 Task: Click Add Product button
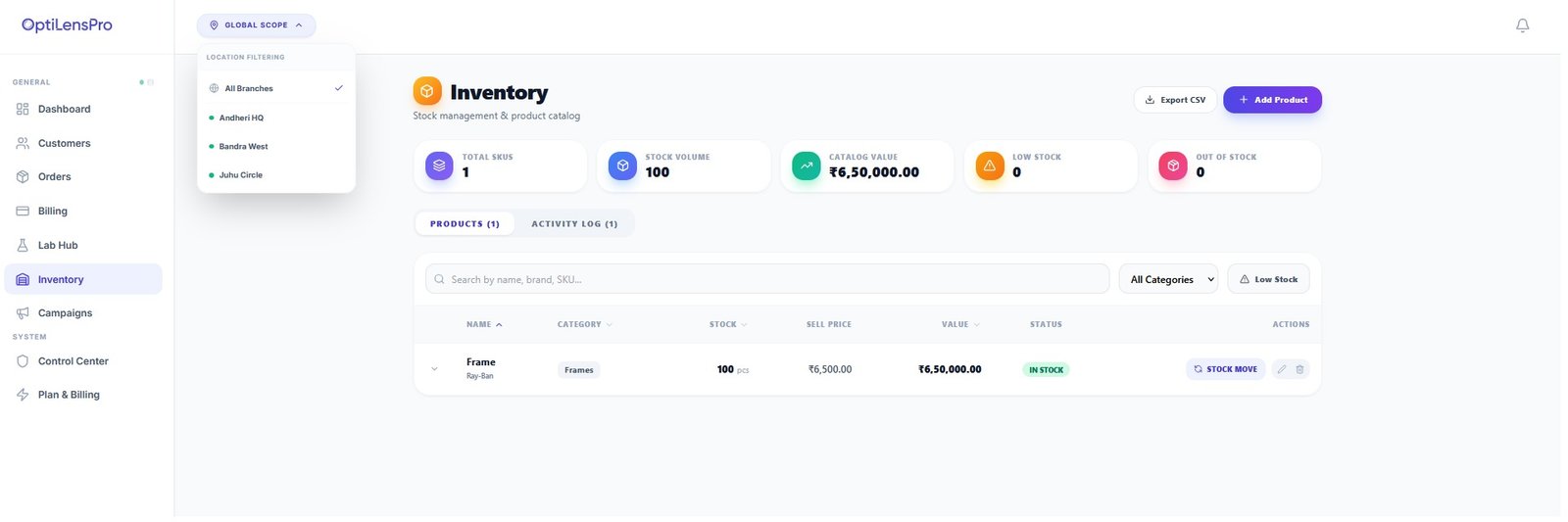[x=1272, y=100]
